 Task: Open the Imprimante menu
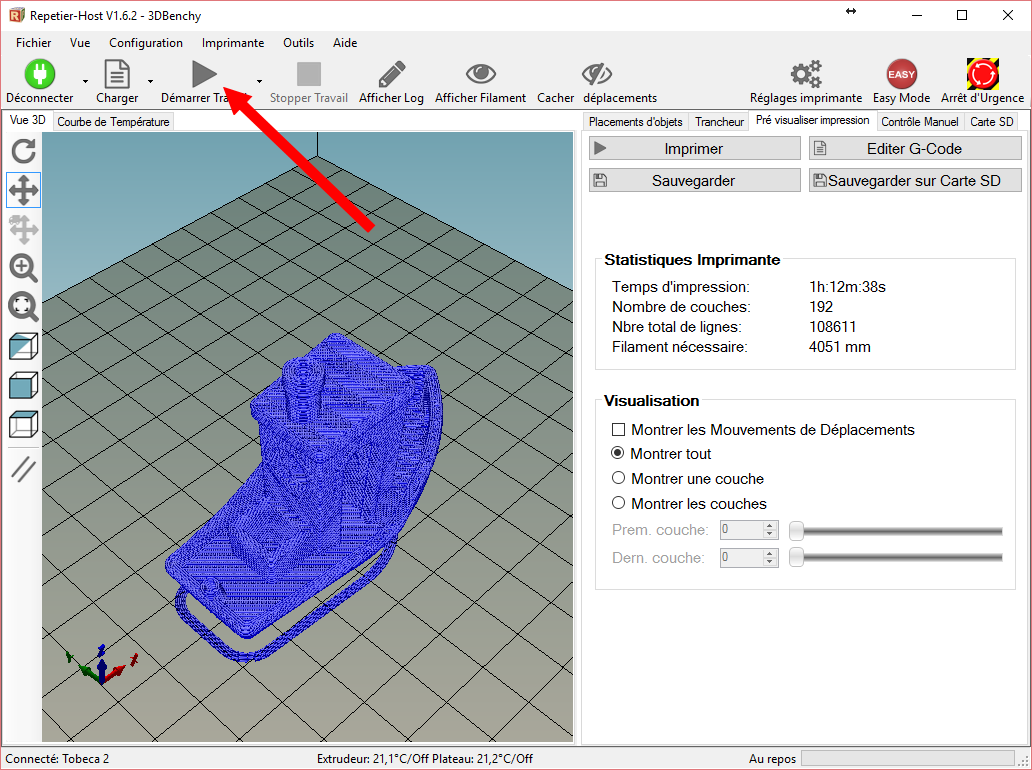click(232, 43)
